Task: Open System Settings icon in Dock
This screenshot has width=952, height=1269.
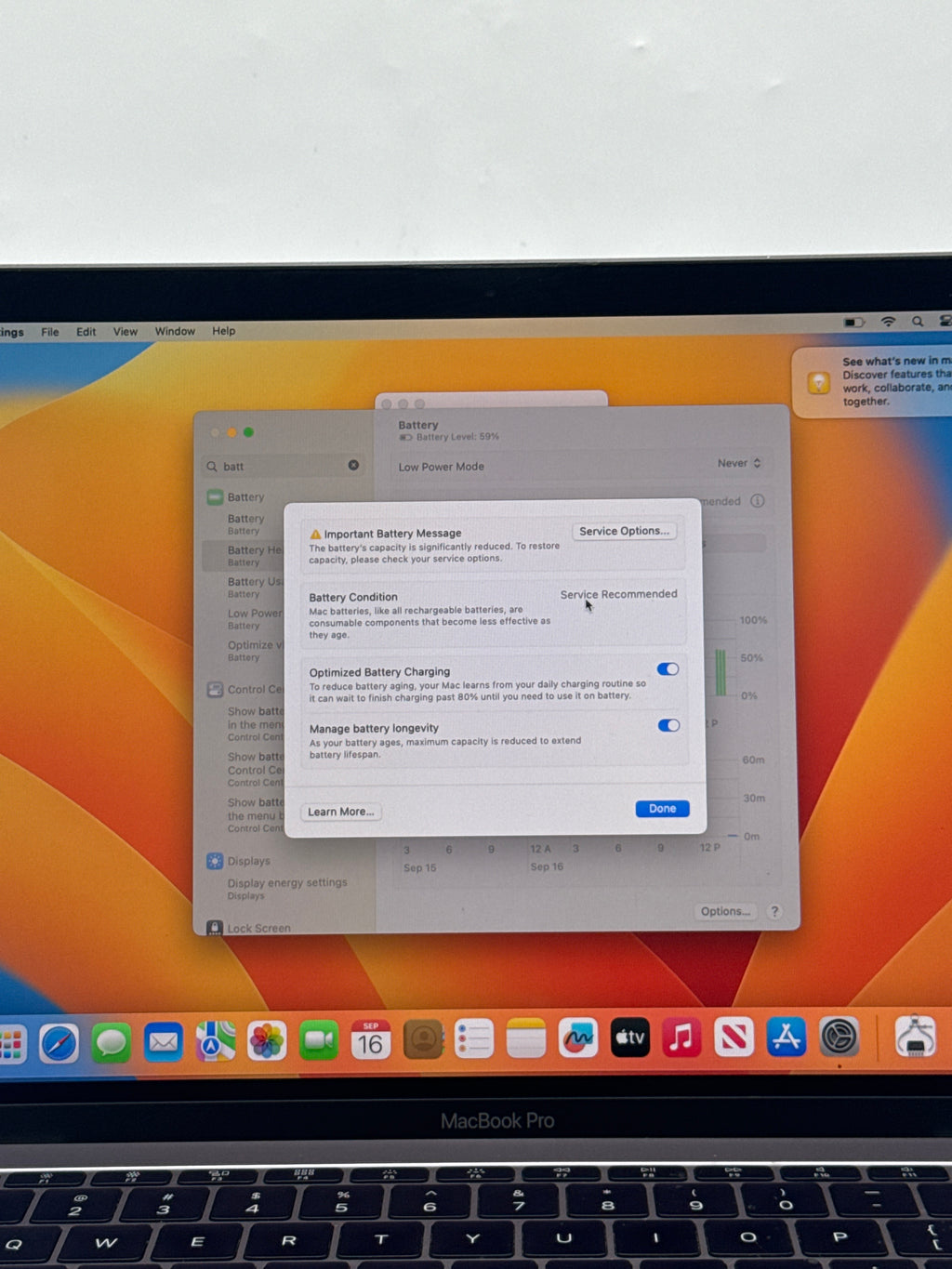Action: 839,1036
